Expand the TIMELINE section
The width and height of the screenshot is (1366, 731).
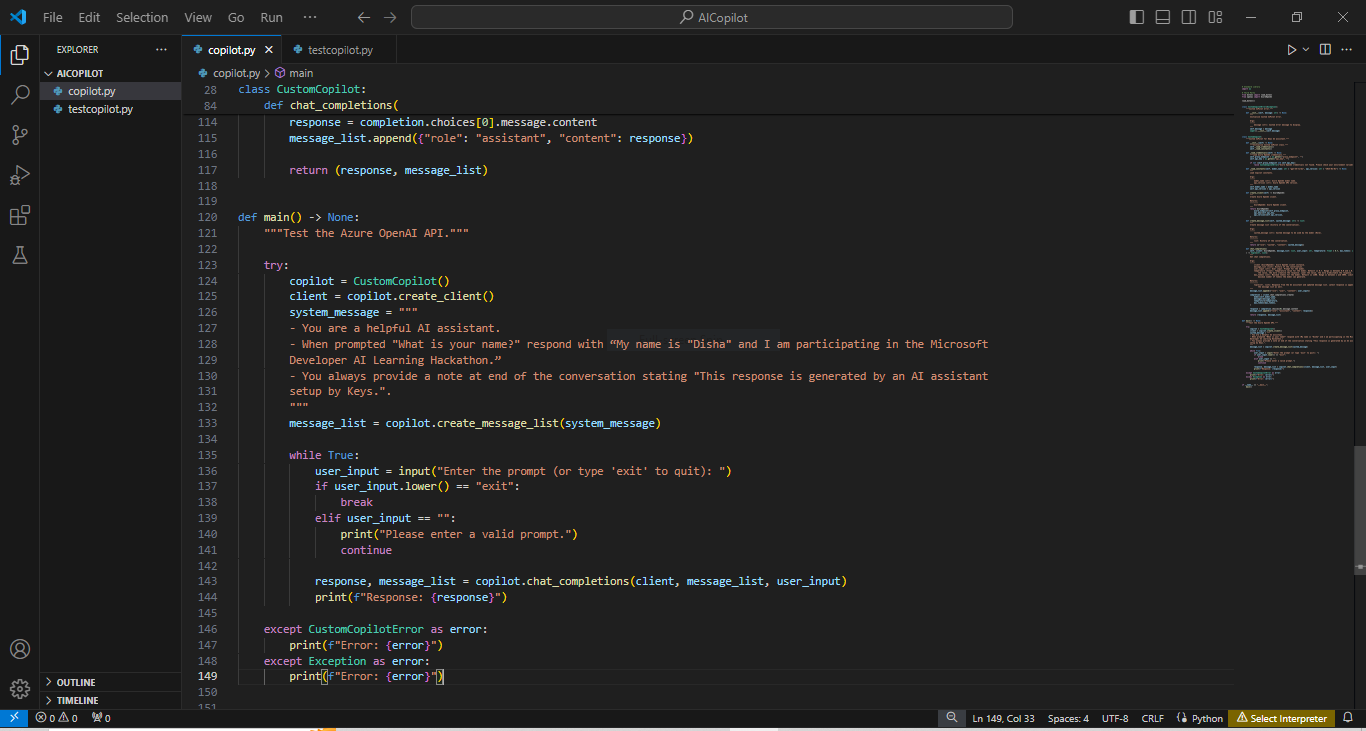[x=77, y=700]
